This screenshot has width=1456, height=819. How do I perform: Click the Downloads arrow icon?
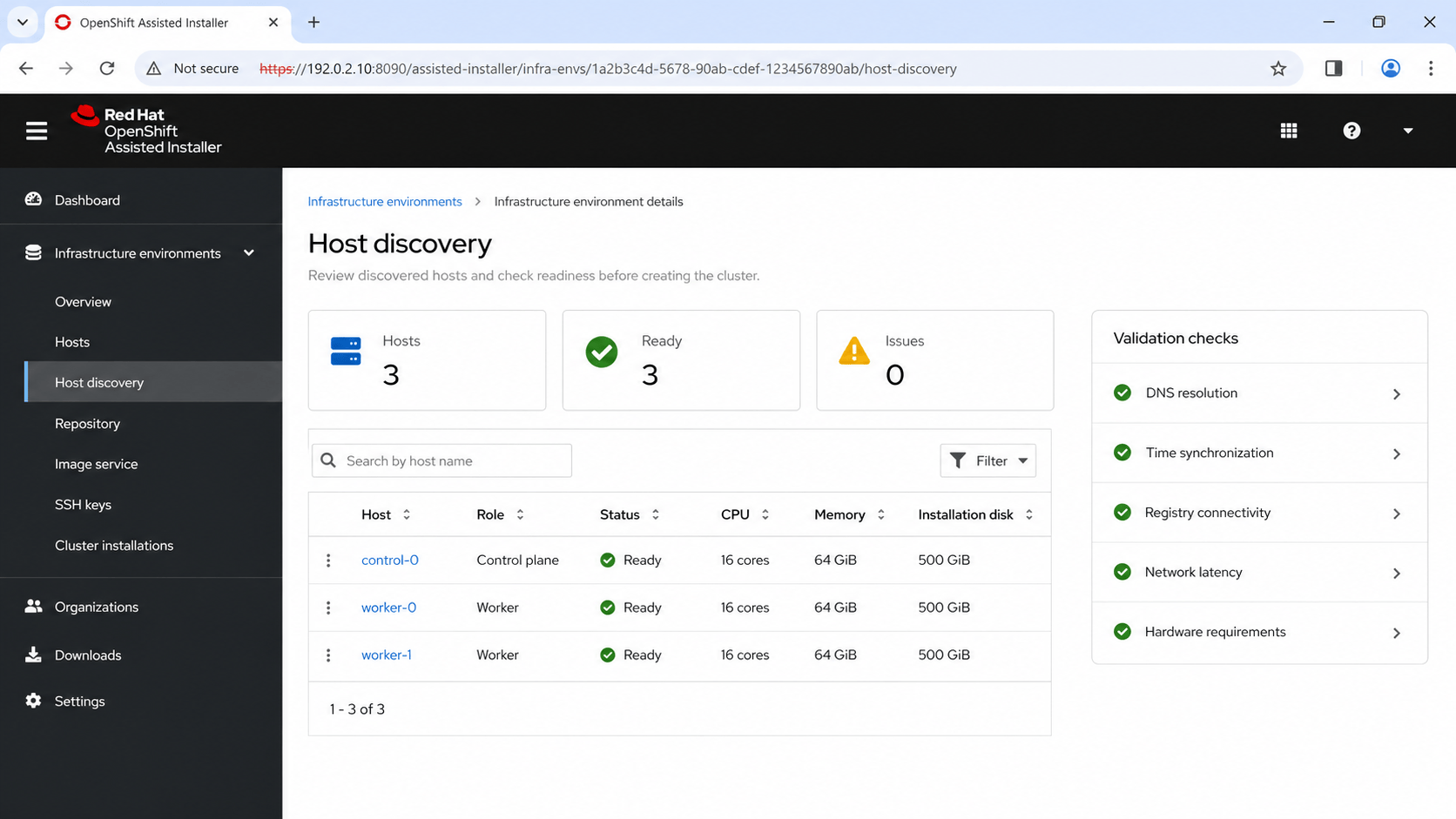tap(33, 655)
